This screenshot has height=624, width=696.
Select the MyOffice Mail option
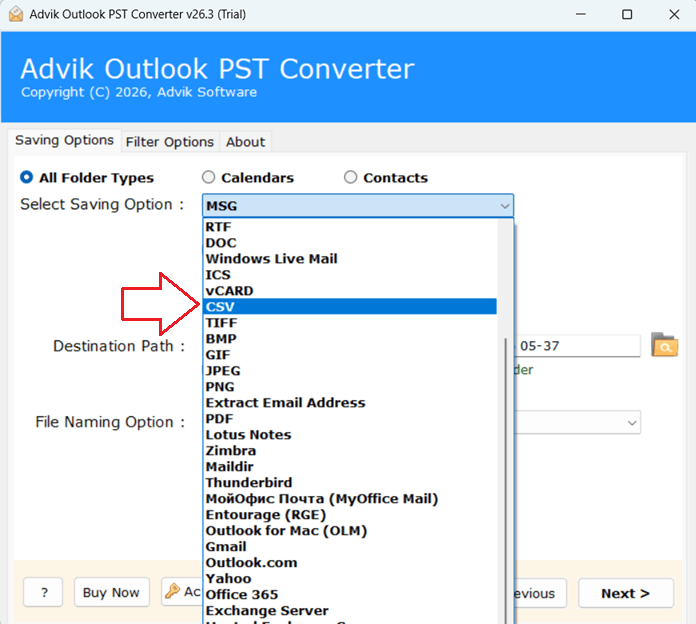(x=350, y=498)
